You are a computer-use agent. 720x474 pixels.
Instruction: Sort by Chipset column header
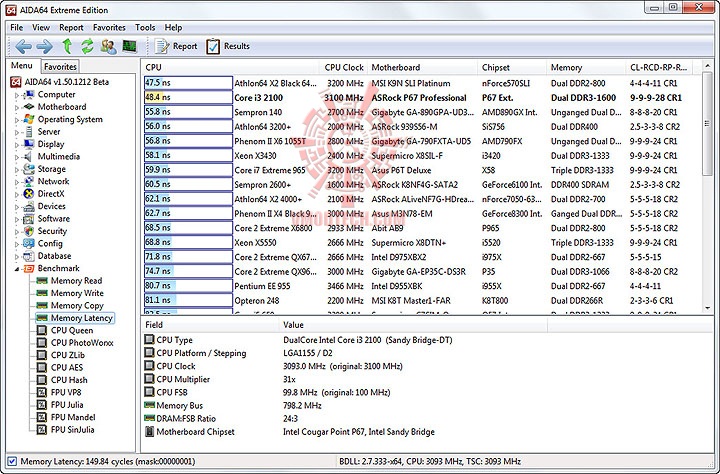coord(512,68)
